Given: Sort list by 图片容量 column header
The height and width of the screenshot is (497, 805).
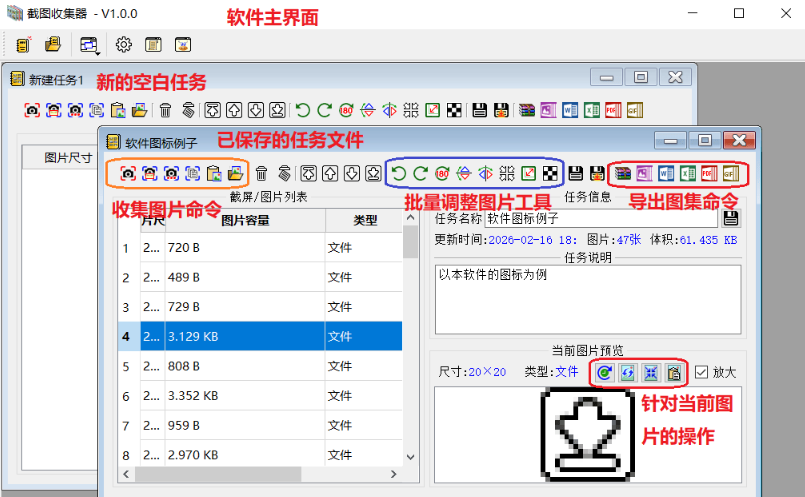Looking at the screenshot, I should (x=245, y=221).
